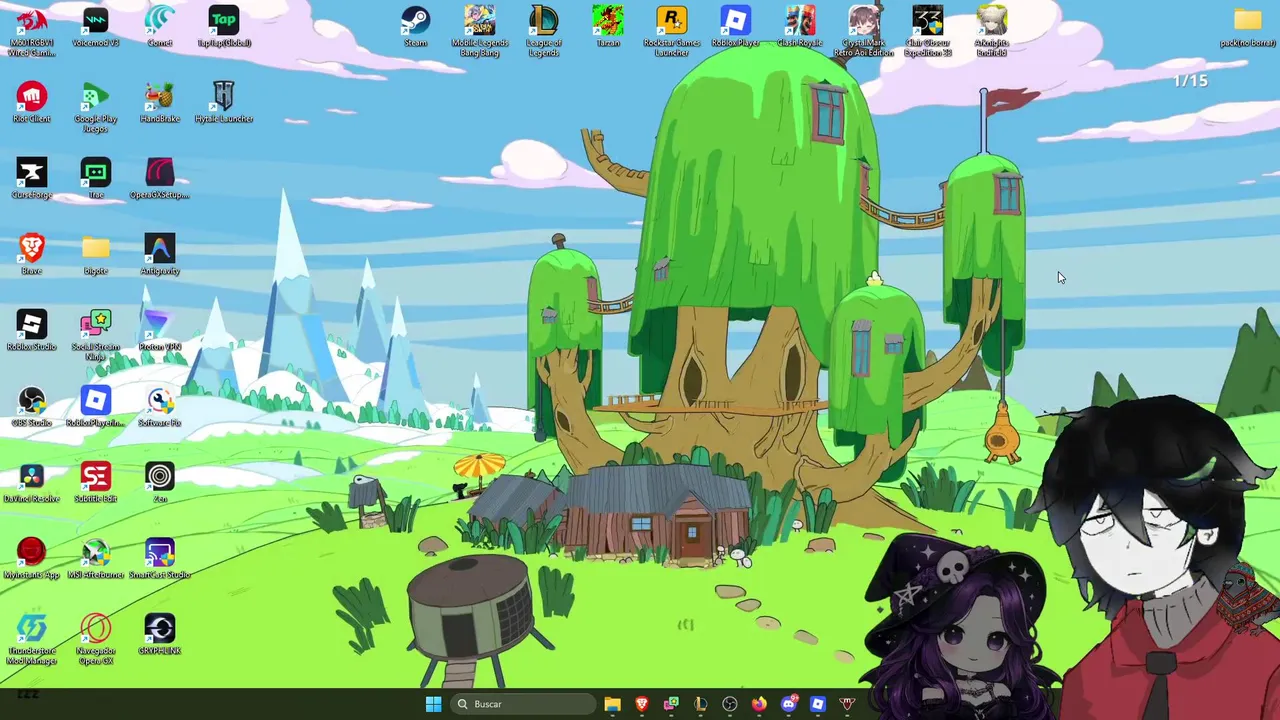Select the OperaGXSetup desktop icon

click(x=160, y=179)
